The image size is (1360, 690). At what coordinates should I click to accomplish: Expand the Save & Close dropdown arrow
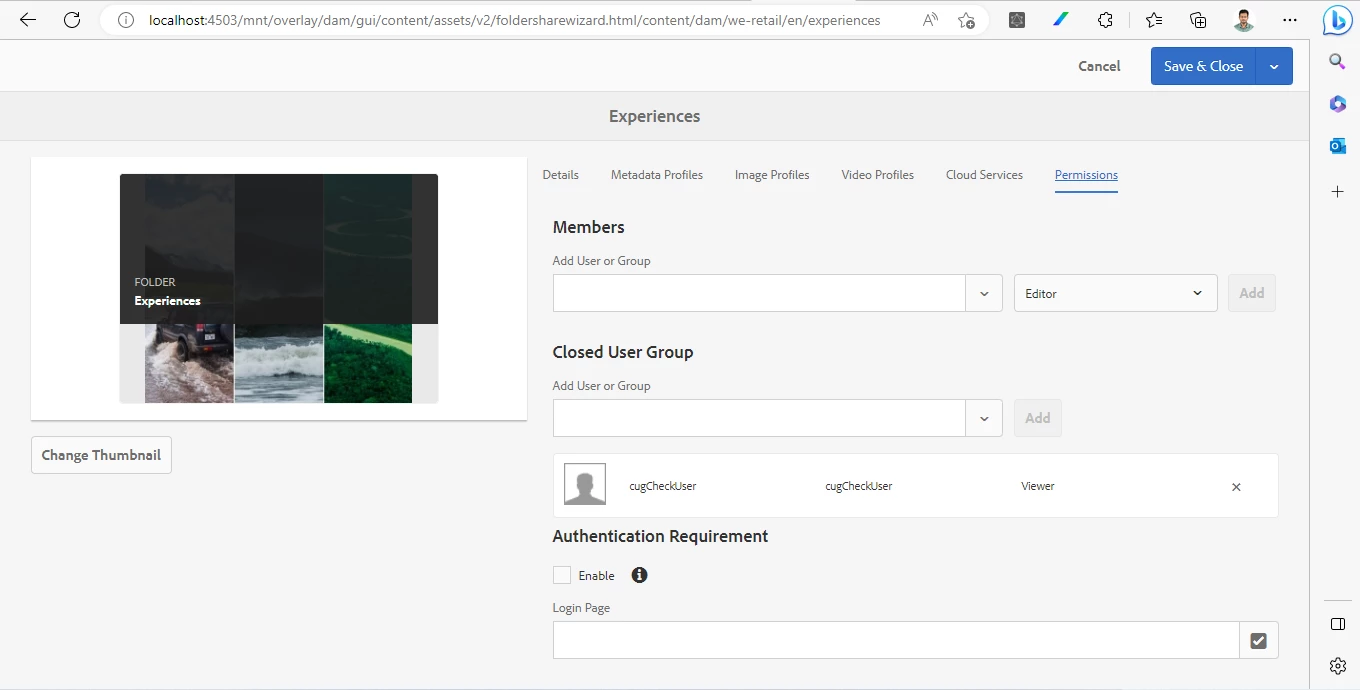1274,66
